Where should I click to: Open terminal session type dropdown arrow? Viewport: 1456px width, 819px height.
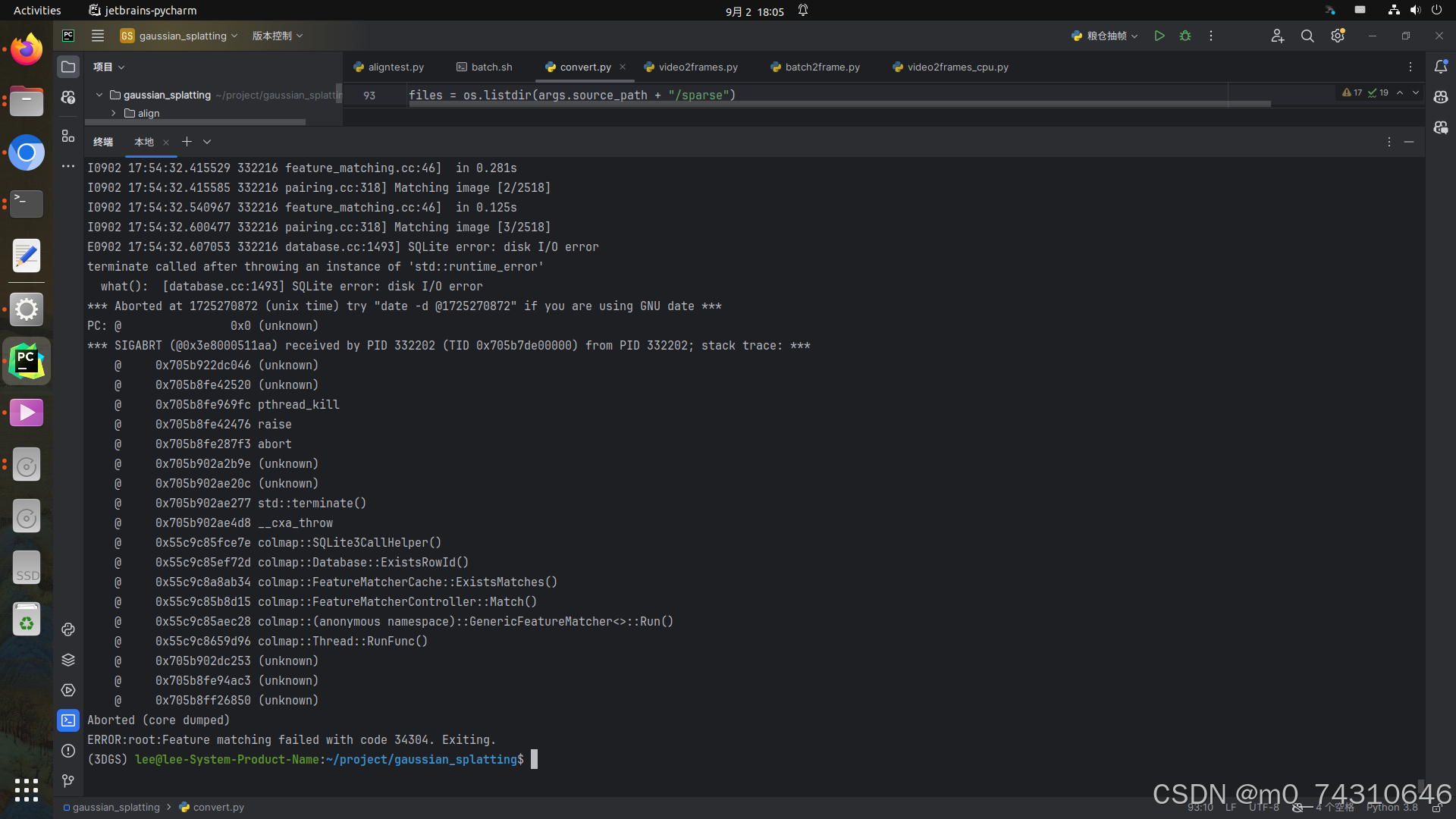[x=207, y=142]
